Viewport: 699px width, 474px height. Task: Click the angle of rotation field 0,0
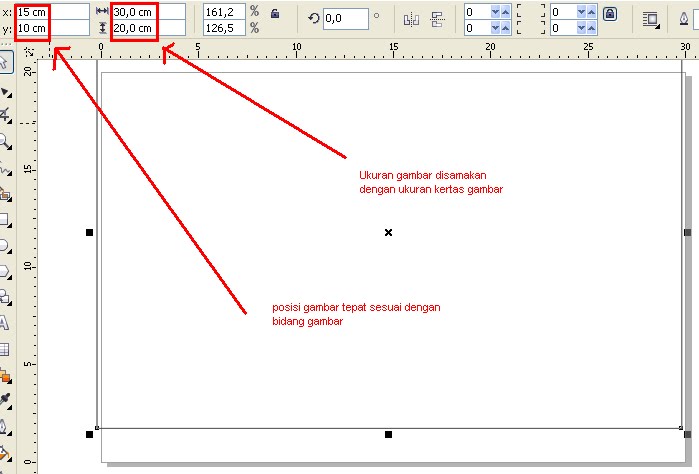345,18
